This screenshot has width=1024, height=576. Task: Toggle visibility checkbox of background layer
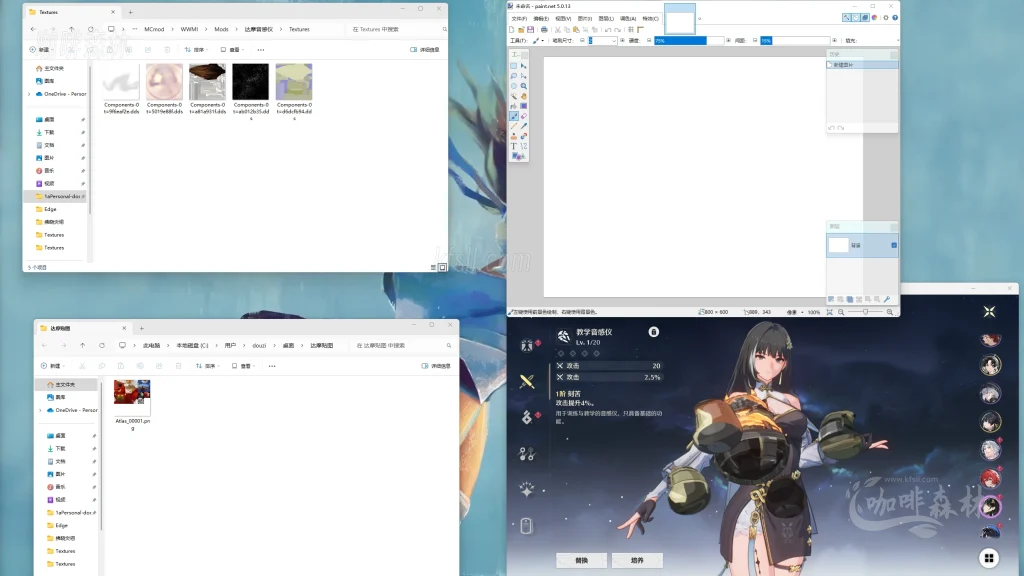point(893,245)
